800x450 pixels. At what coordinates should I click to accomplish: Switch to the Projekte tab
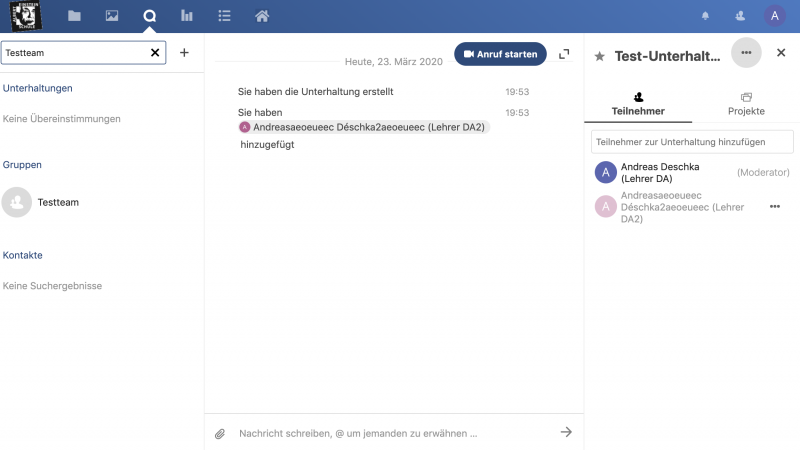pos(746,104)
